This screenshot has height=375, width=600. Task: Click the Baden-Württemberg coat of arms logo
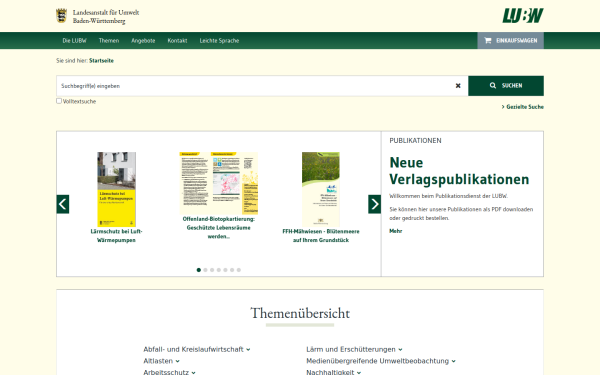tap(62, 16)
